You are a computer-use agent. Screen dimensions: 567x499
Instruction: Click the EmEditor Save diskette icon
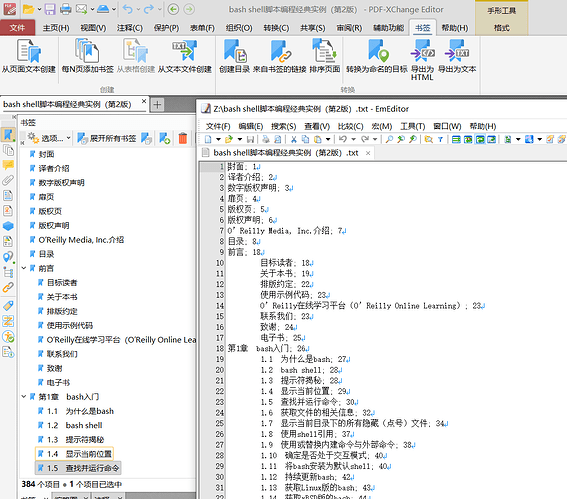(250, 139)
